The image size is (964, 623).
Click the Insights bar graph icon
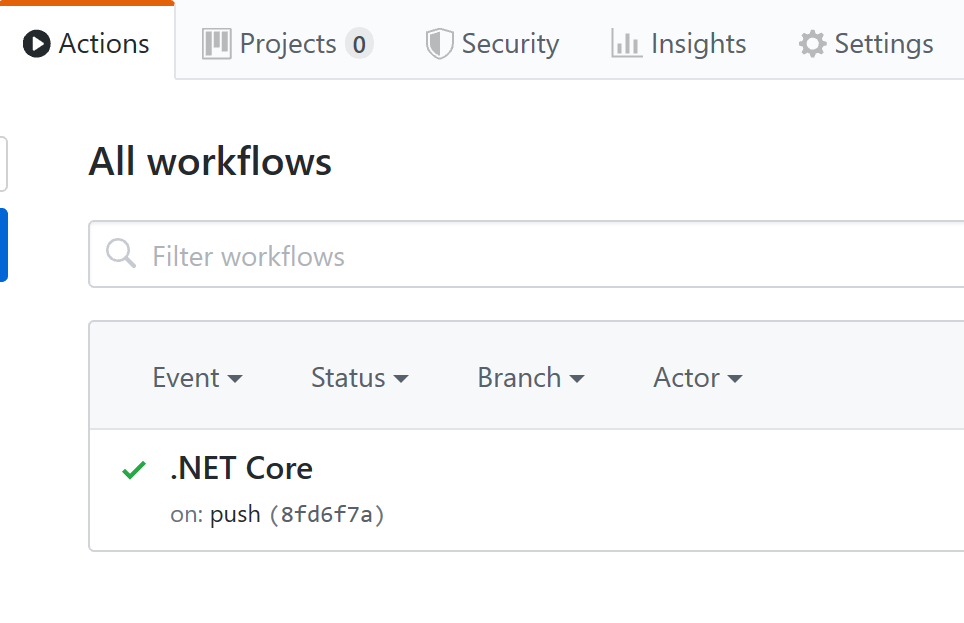[626, 44]
